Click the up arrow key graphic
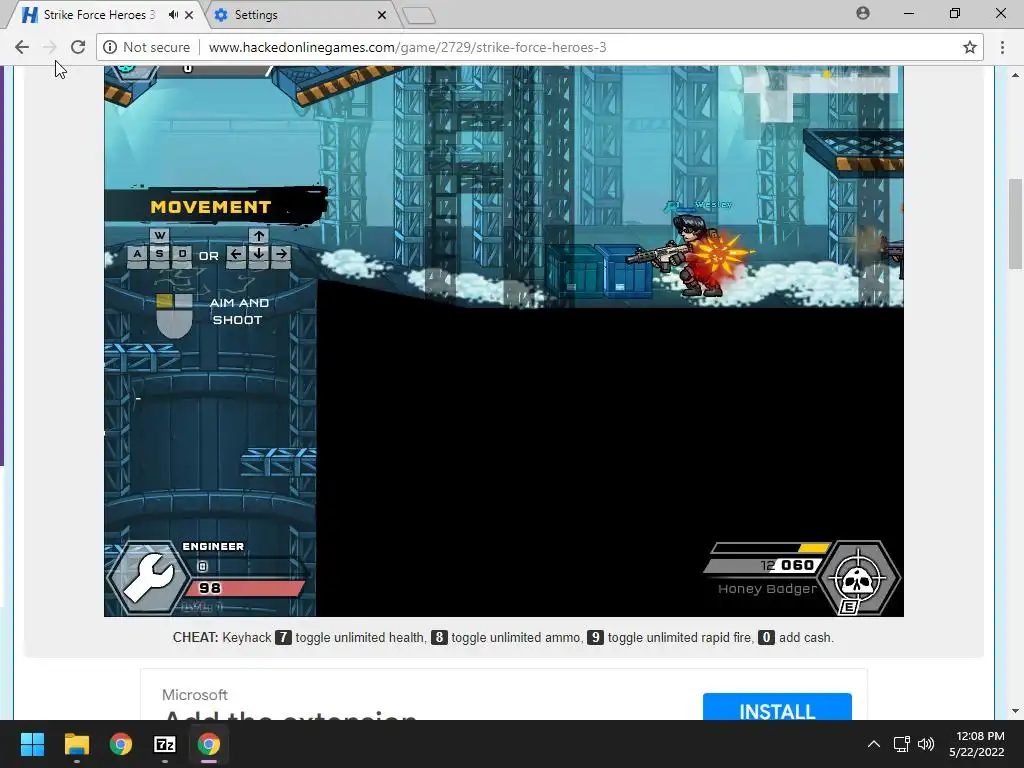Image resolution: width=1024 pixels, height=768 pixels. click(259, 235)
